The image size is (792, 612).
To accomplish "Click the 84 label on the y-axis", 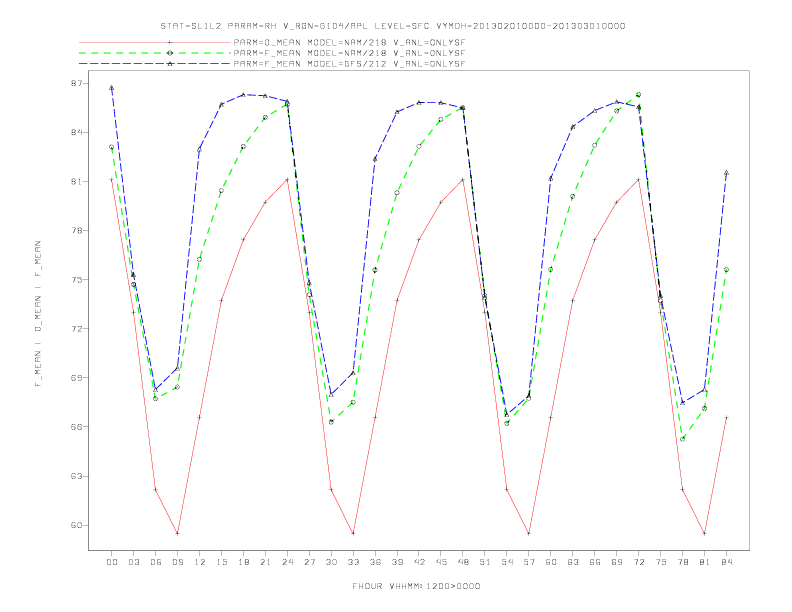I will 76,132.
